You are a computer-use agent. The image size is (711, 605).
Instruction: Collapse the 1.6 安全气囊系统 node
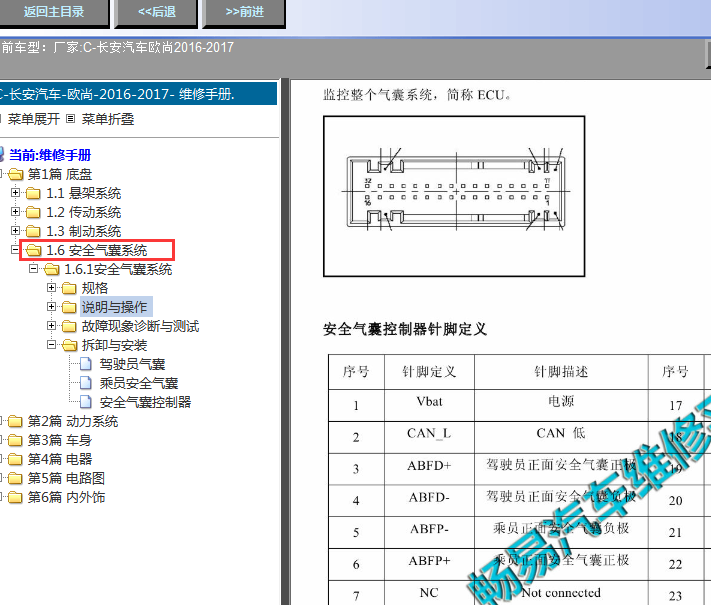[15, 250]
